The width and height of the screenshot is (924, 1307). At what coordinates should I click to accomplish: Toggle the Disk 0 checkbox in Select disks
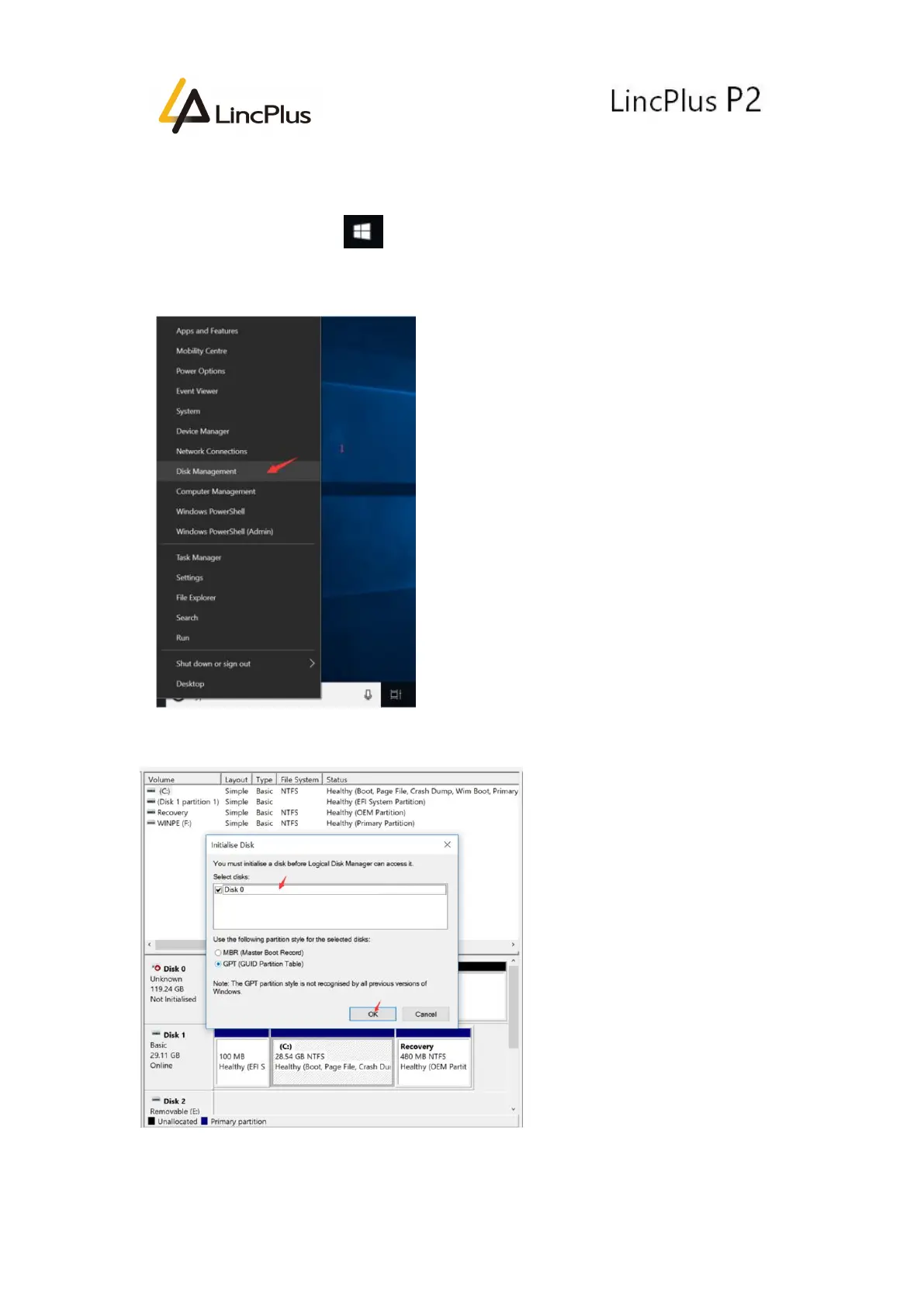[x=219, y=889]
